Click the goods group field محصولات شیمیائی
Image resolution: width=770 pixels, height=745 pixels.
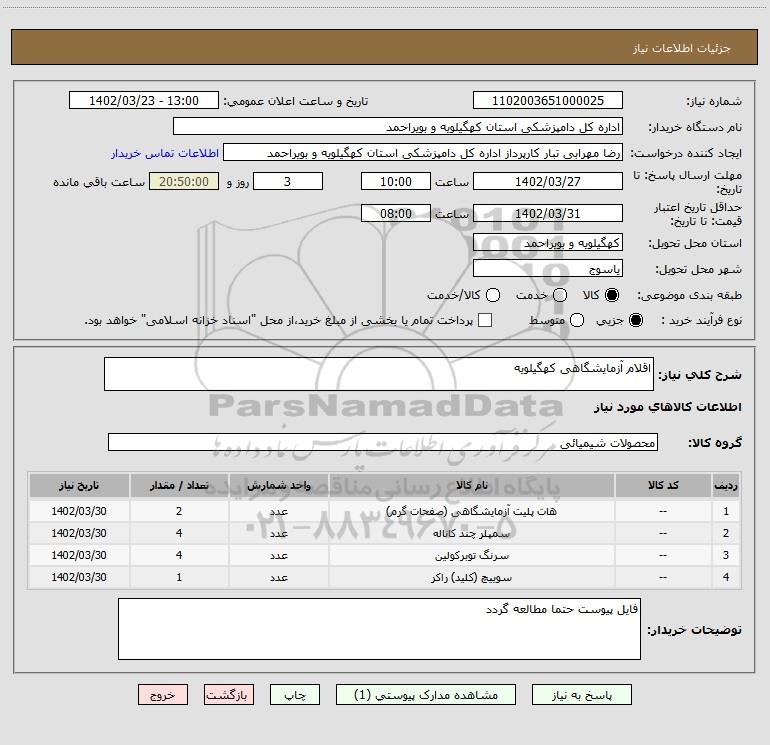383,442
